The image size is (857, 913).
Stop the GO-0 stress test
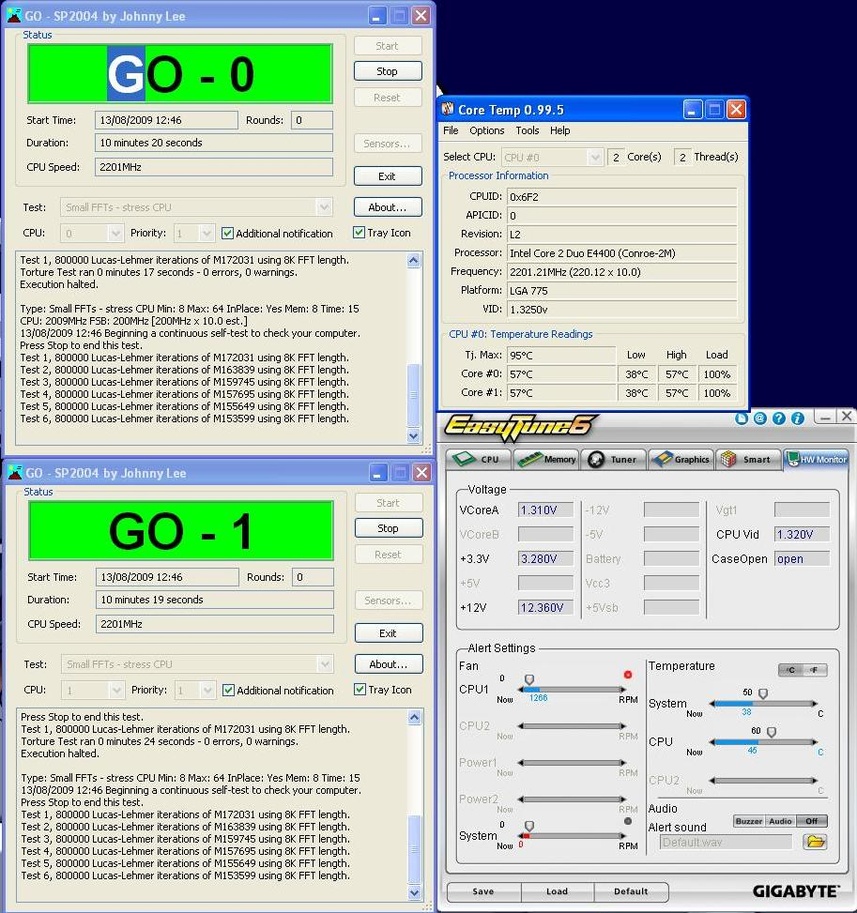tap(387, 71)
